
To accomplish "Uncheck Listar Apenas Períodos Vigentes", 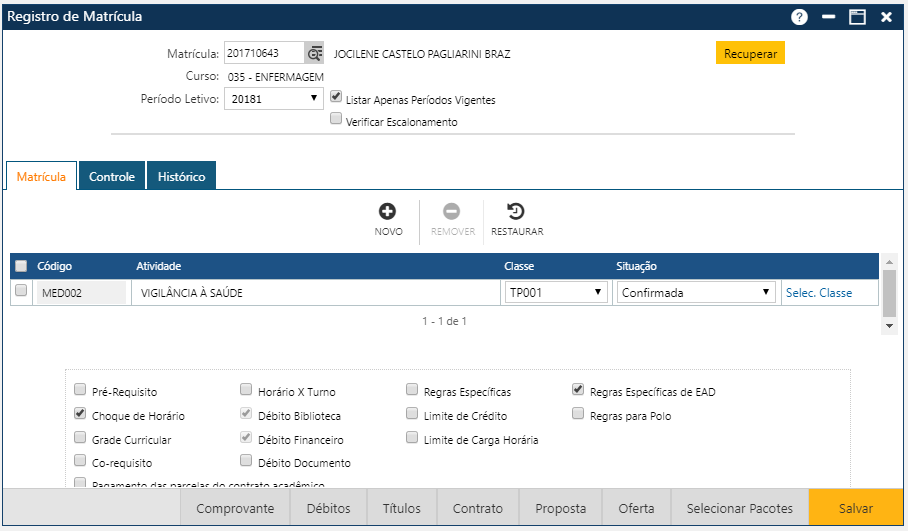I will pos(336,98).
